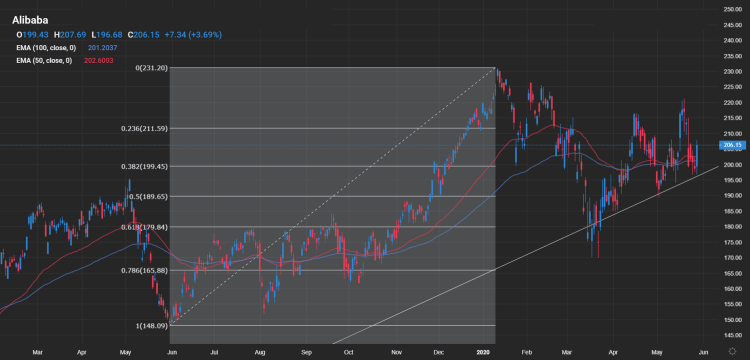Click the Jul label on time axis
This screenshot has height=360, width=750.
pyautogui.click(x=215, y=352)
